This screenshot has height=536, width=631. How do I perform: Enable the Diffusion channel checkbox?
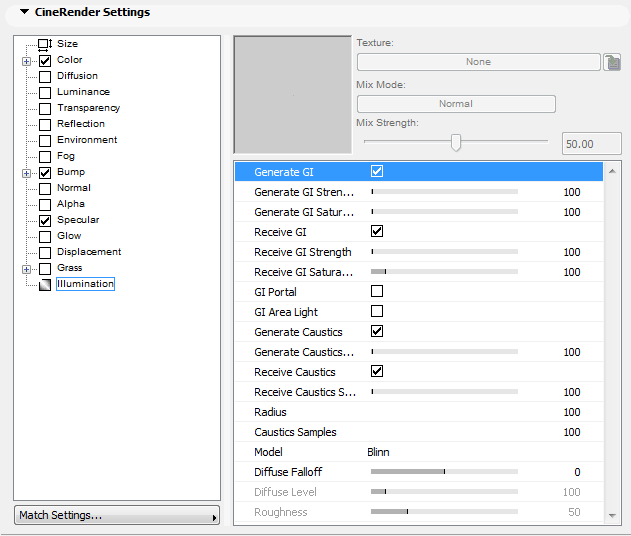click(44, 76)
